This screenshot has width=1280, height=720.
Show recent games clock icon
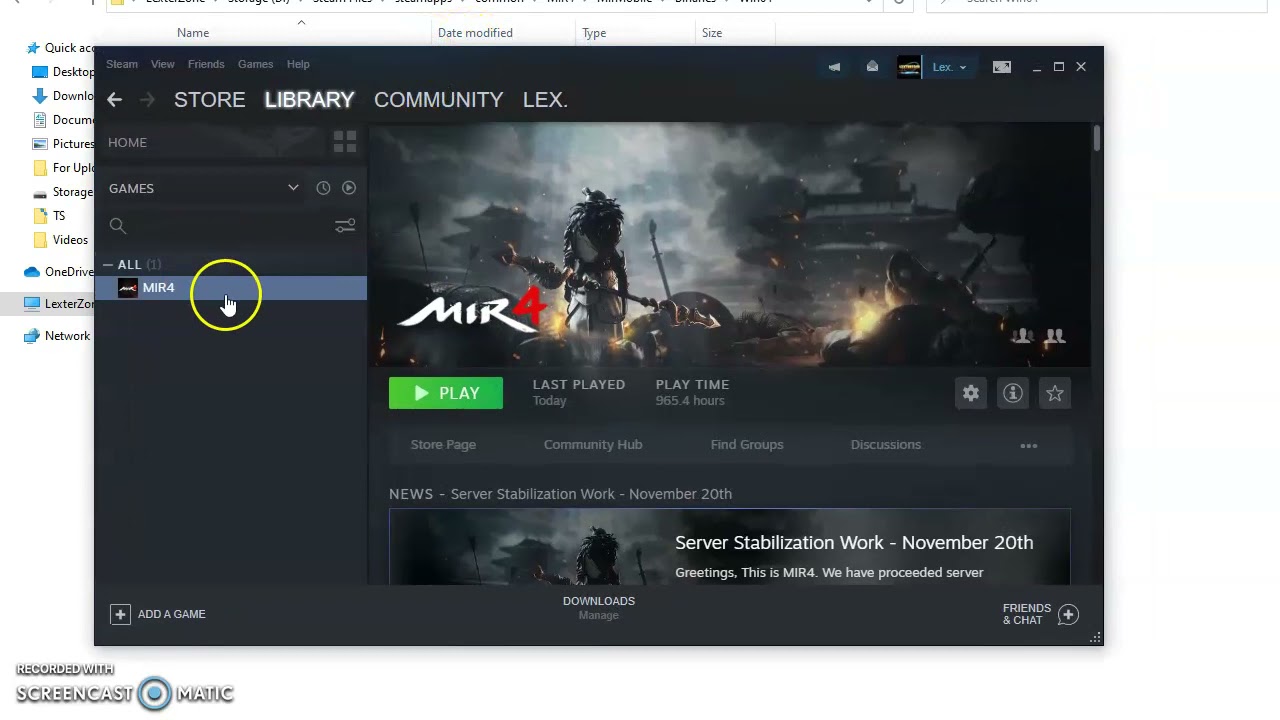(x=323, y=188)
